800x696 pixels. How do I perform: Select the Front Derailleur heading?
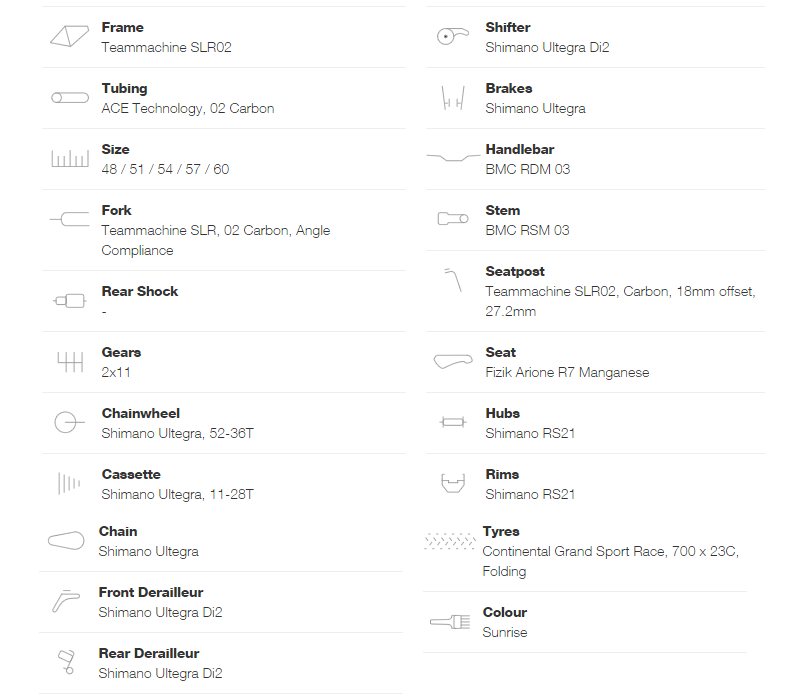point(151,592)
